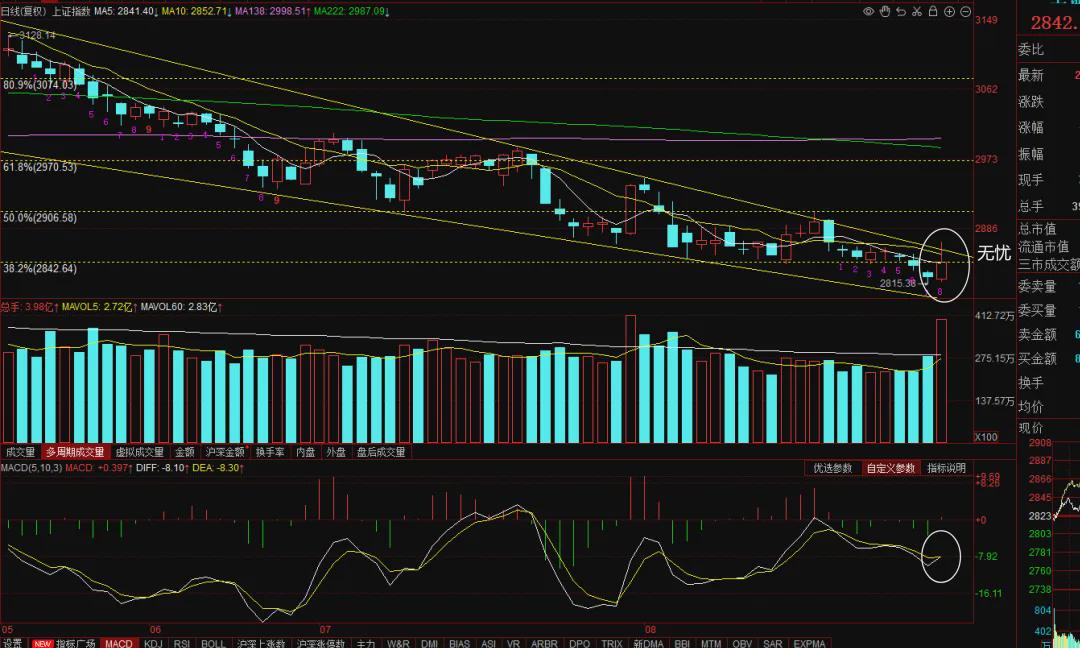1080x648 pixels.
Task: Select TRIX indicator tab
Action: (x=612, y=643)
